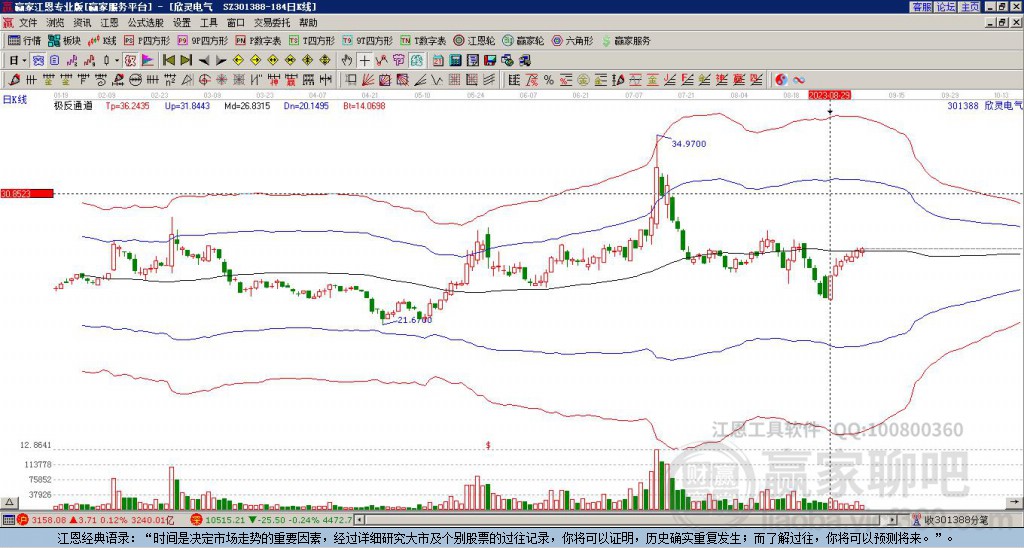
Task: Open the 六角形 tool
Action: [x=573, y=41]
